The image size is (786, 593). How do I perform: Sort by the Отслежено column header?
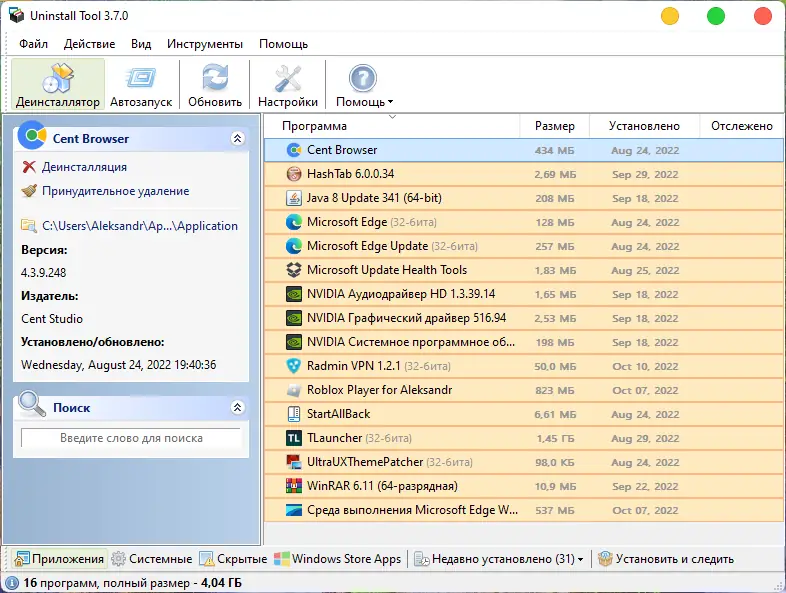[x=741, y=126]
